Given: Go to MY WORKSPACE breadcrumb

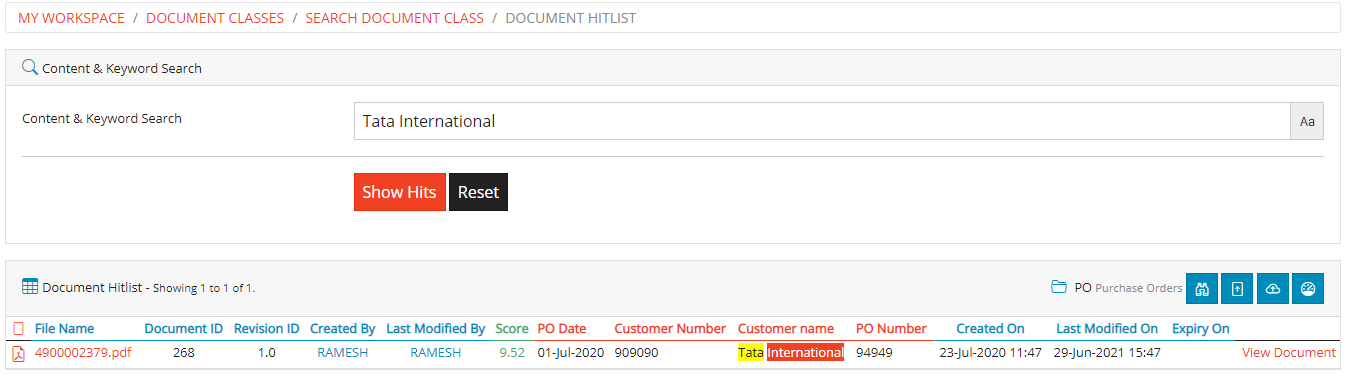Looking at the screenshot, I should pyautogui.click(x=71, y=18).
